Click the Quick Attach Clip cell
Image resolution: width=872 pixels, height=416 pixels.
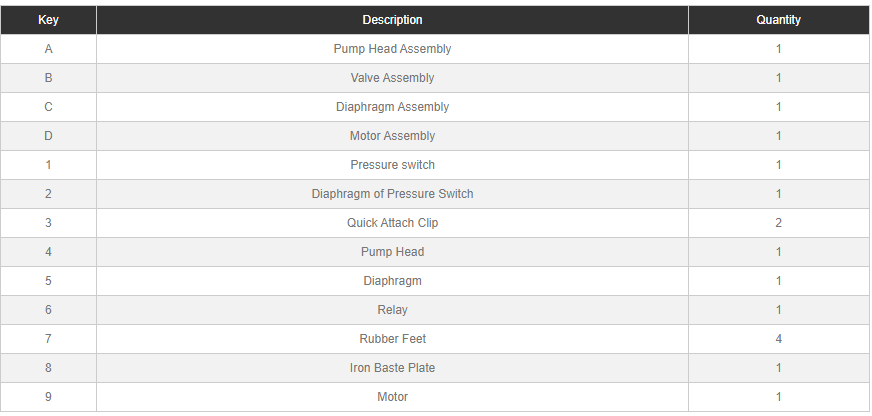pos(392,223)
